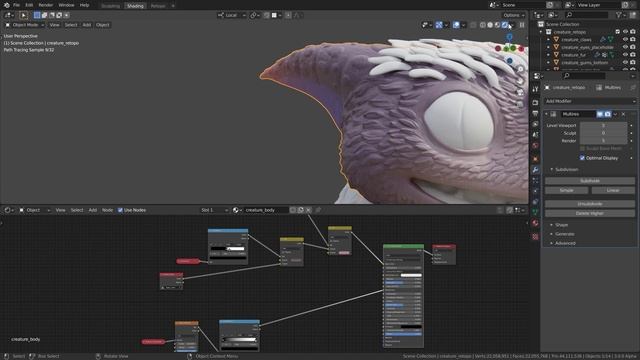This screenshot has width=640, height=360.
Task: Adjust the Render level value field
Action: click(x=603, y=141)
